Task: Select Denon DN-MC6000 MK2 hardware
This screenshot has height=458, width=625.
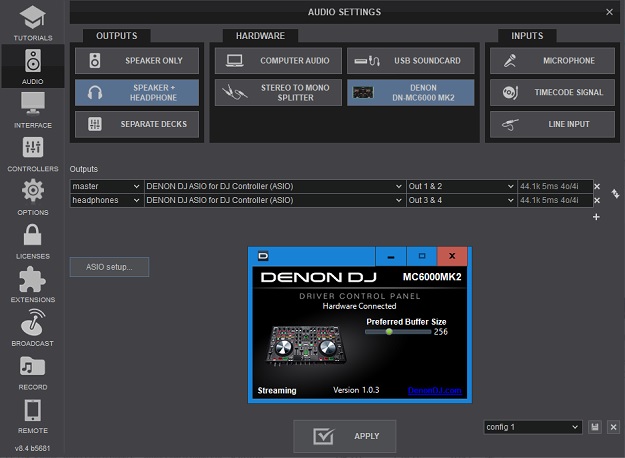Action: click(x=411, y=92)
